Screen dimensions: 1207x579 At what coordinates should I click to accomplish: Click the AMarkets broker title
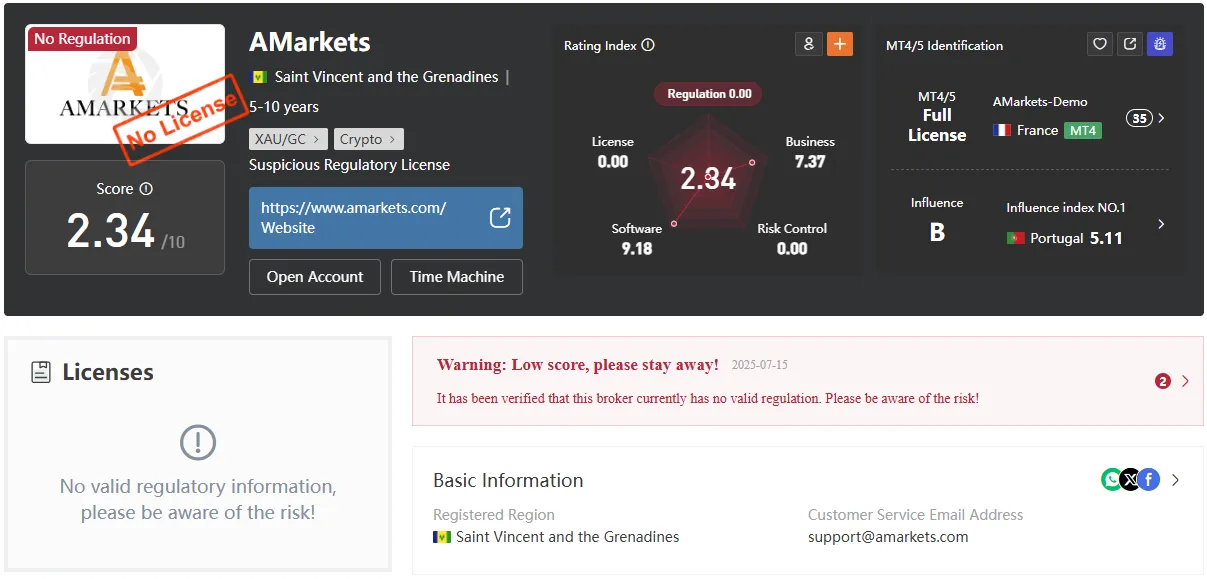coord(310,42)
